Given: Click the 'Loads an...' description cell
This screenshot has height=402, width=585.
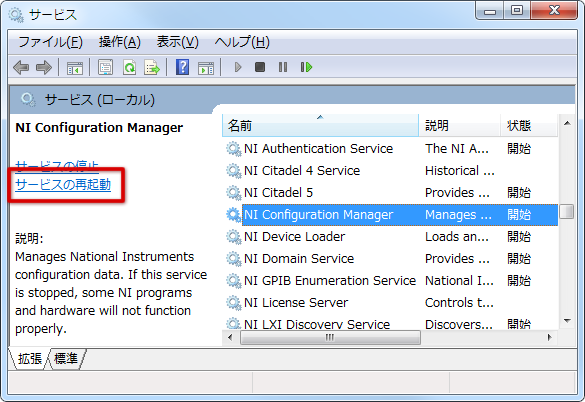Looking at the screenshot, I should [457, 237].
